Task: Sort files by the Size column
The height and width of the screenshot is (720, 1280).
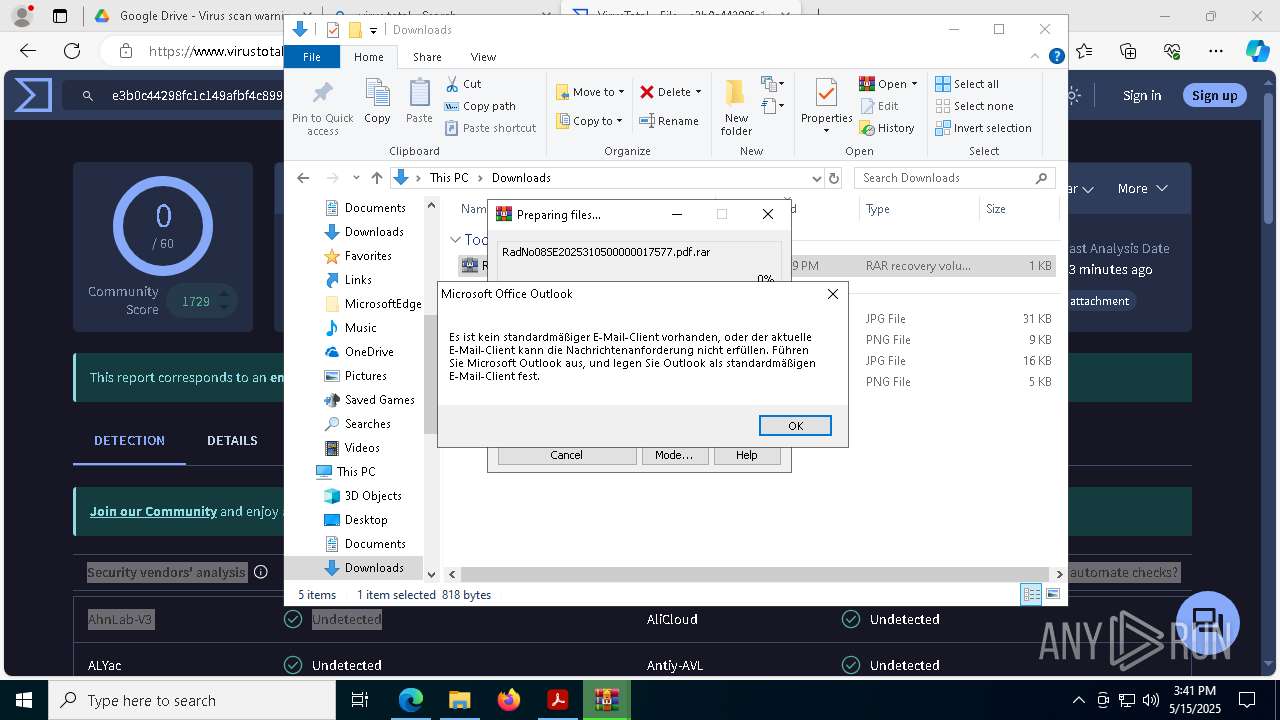Action: pyautogui.click(x=1017, y=209)
